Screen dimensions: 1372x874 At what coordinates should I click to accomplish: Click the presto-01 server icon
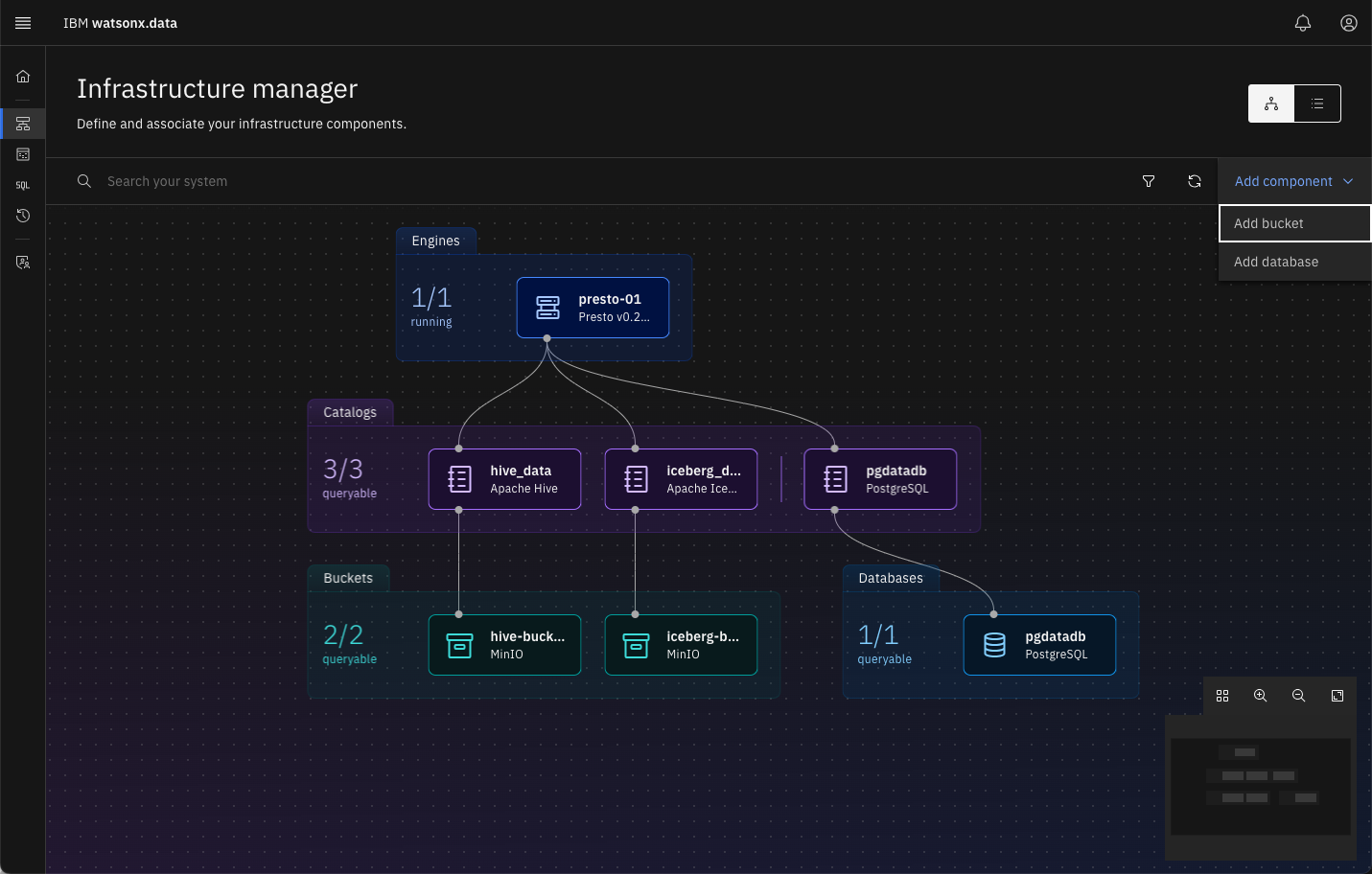point(548,308)
